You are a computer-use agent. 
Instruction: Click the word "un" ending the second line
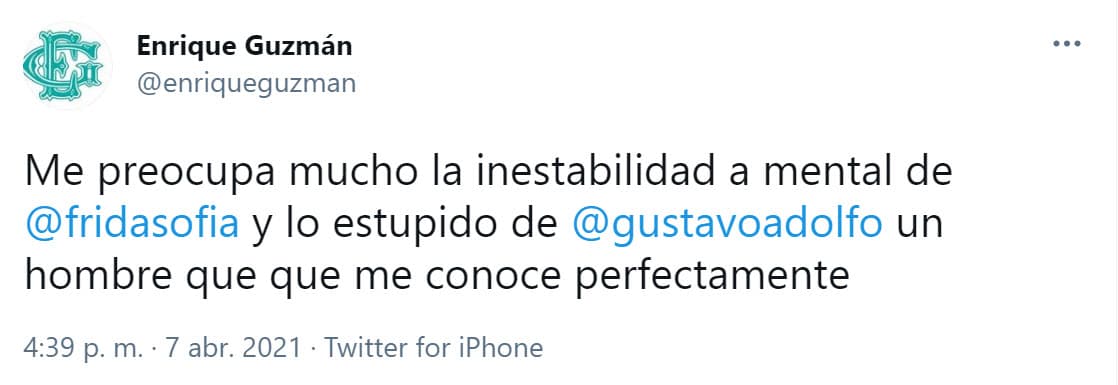click(918, 228)
